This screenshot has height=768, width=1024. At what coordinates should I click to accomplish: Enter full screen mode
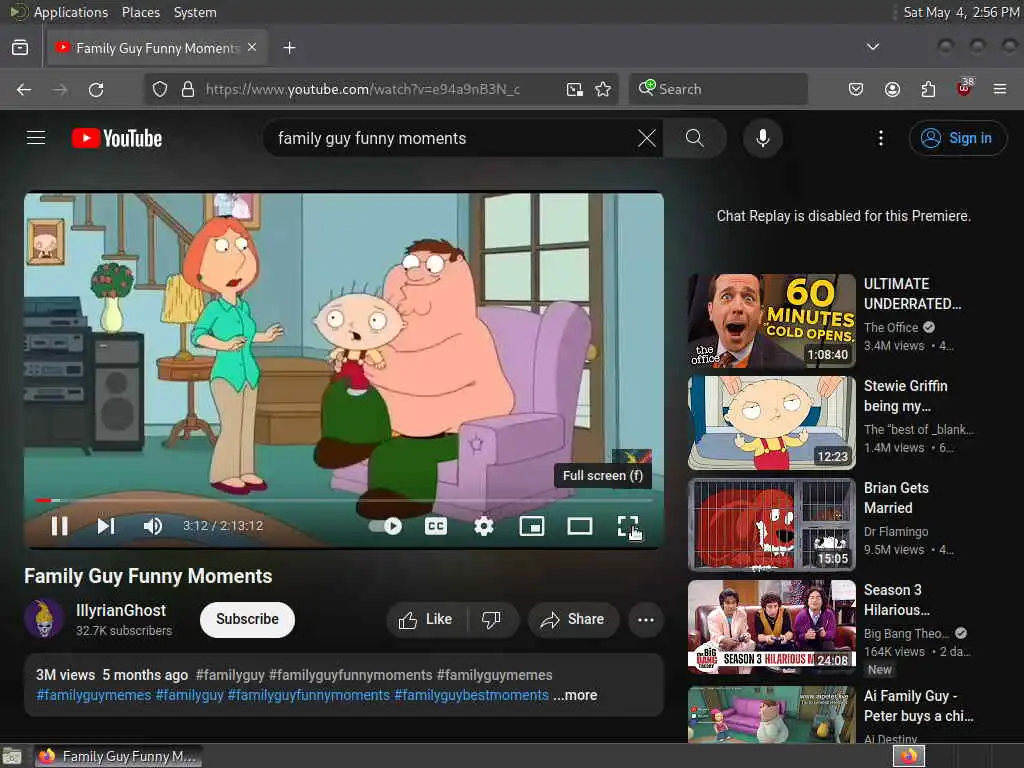[x=628, y=526]
